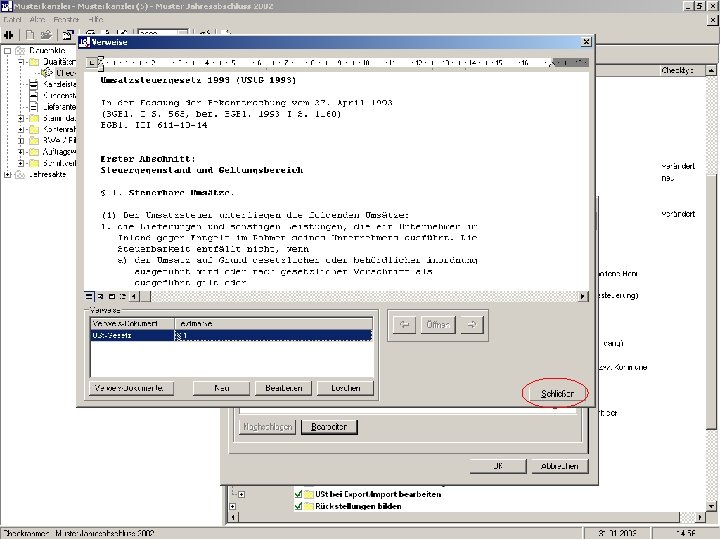Select the USt-Gesetz row in Verweise list

click(x=231, y=336)
